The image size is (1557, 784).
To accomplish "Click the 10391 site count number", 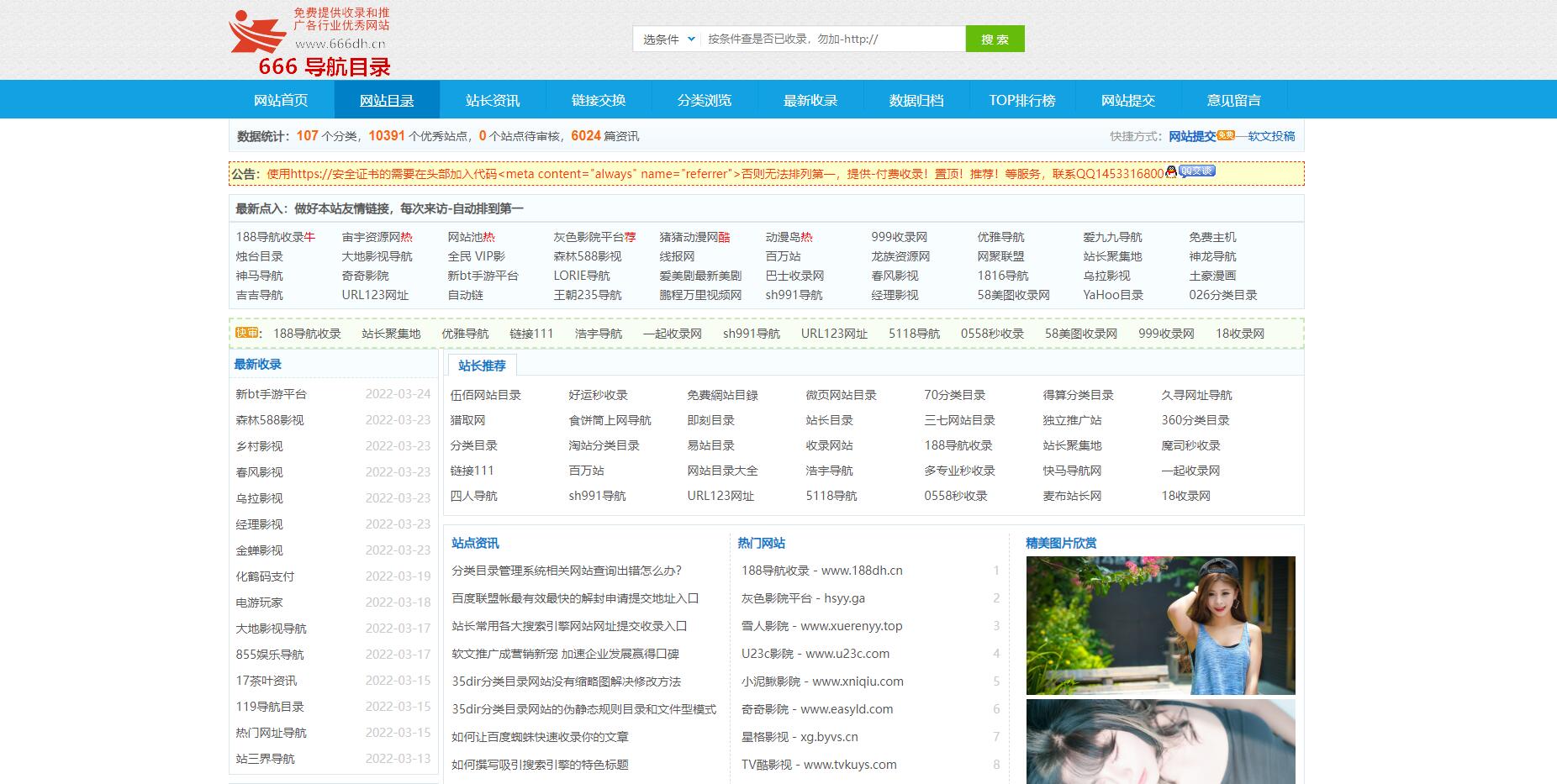I will (387, 135).
